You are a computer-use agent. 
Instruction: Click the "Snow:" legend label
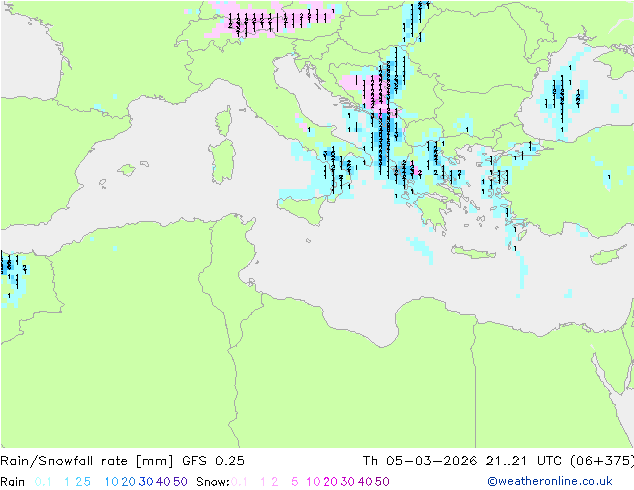coord(213,482)
